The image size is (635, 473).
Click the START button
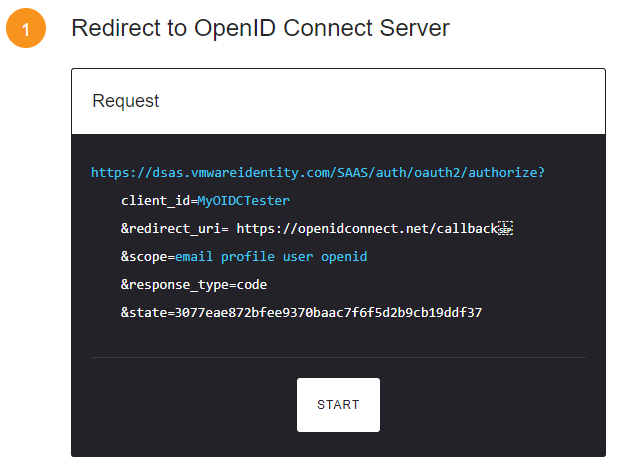[x=338, y=405]
